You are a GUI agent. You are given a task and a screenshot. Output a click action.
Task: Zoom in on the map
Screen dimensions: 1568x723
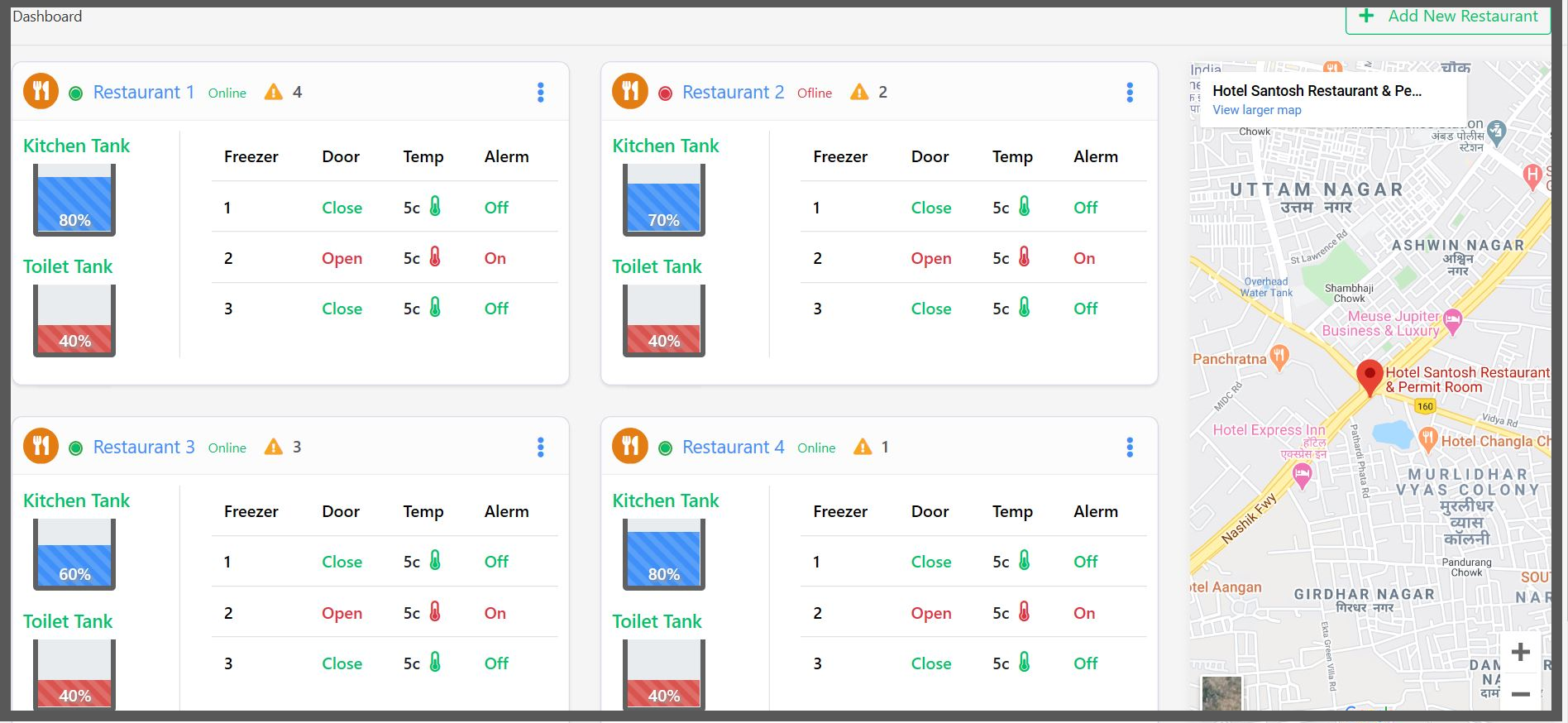pyautogui.click(x=1520, y=652)
